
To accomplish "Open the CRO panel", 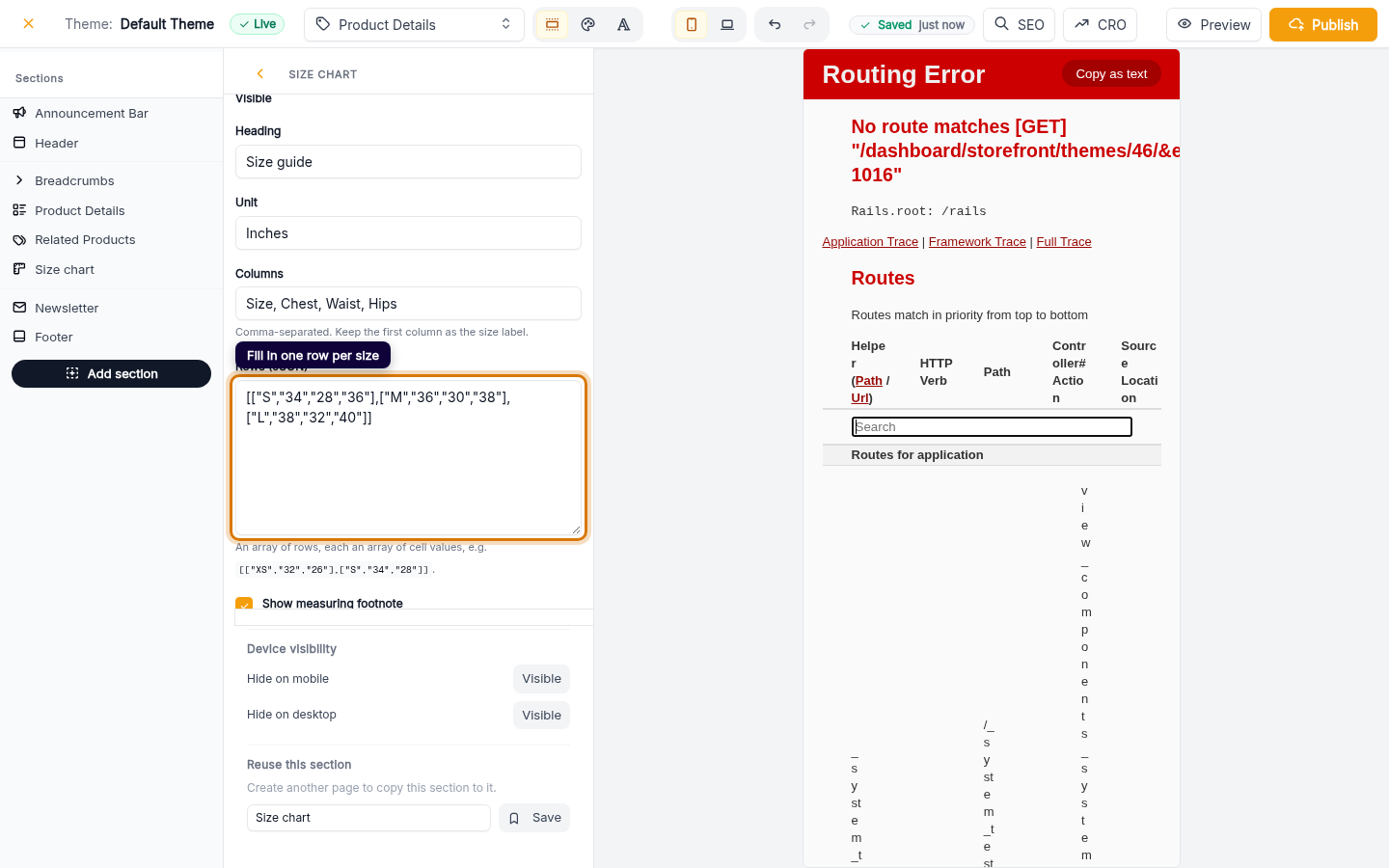I will click(1100, 24).
